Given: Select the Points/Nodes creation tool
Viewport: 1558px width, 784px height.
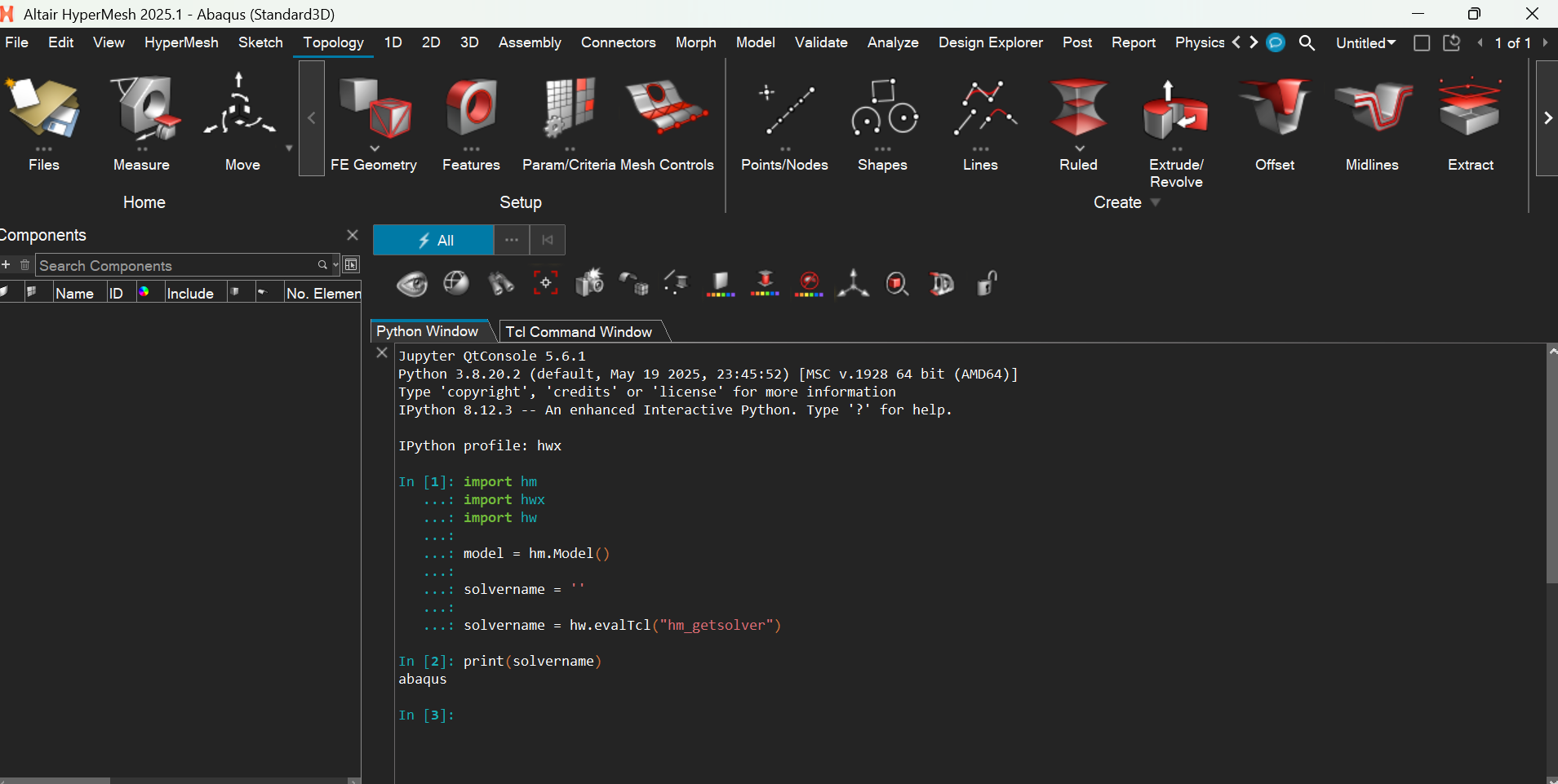Looking at the screenshot, I should (x=784, y=109).
